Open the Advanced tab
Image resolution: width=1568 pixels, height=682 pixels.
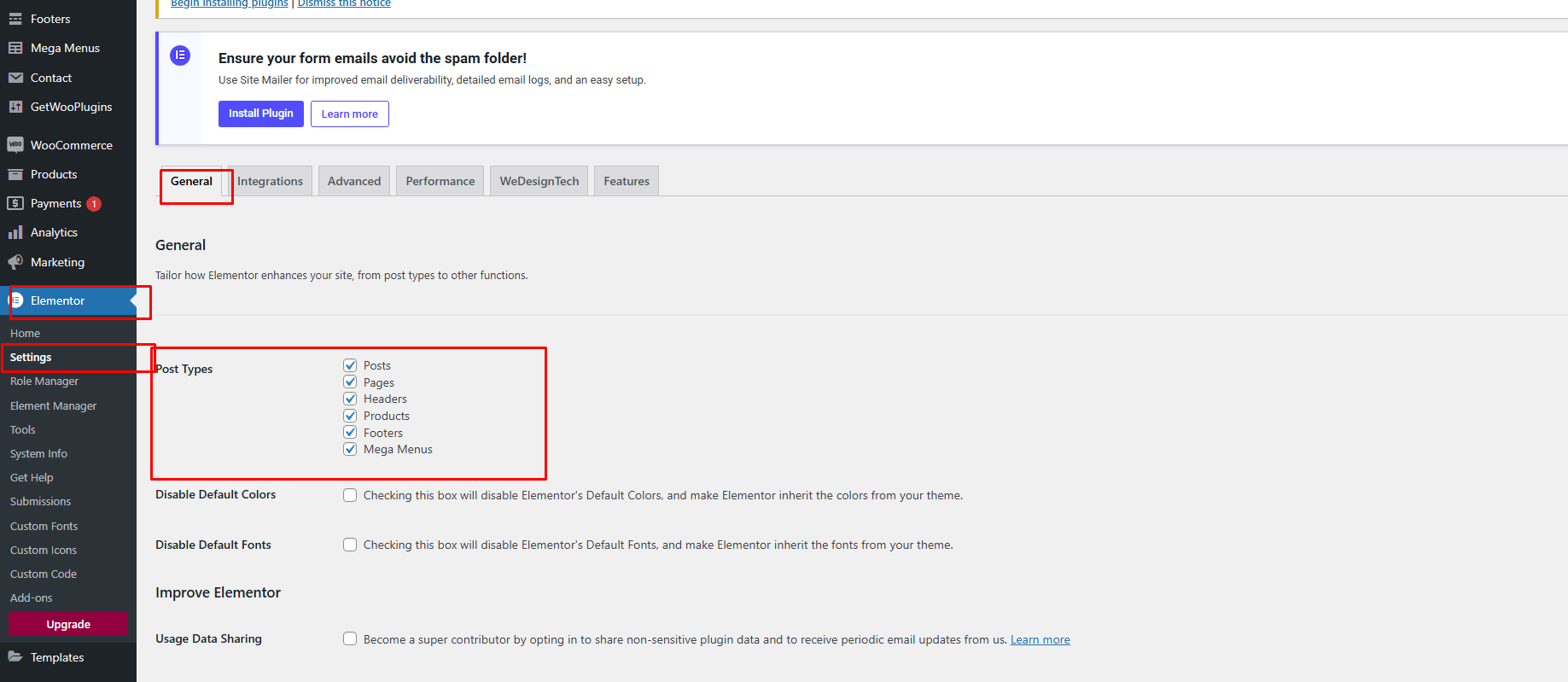(354, 181)
